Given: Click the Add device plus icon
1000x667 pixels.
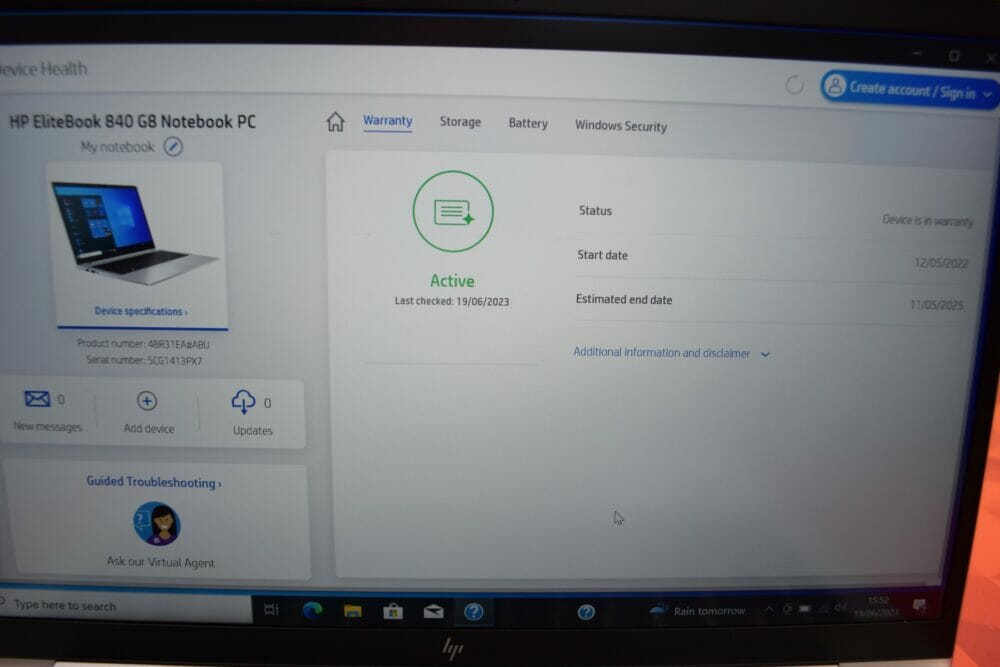Looking at the screenshot, I should click(147, 401).
